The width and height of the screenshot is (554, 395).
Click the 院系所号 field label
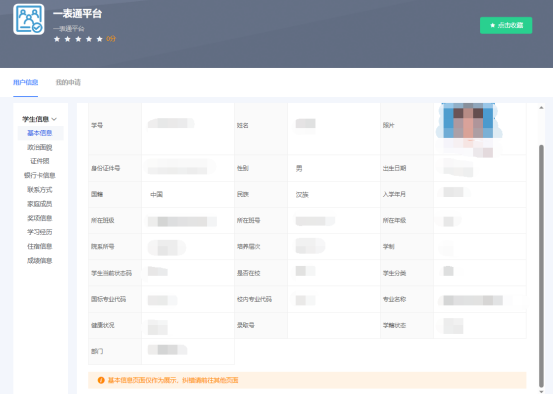pyautogui.click(x=102, y=247)
